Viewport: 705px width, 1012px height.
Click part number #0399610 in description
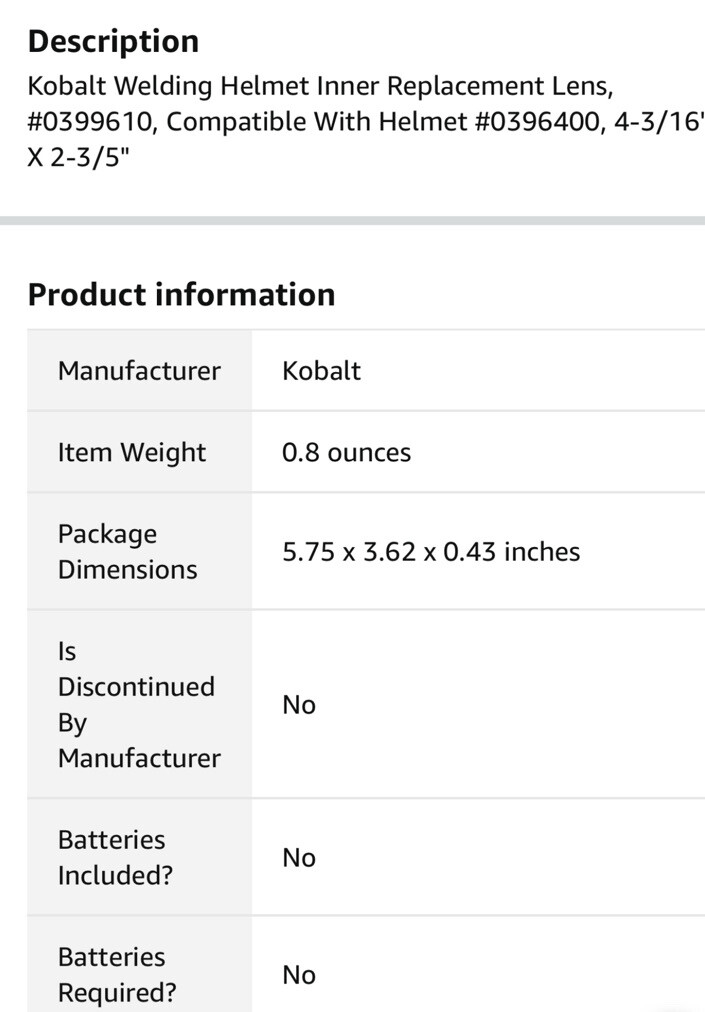click(x=91, y=122)
